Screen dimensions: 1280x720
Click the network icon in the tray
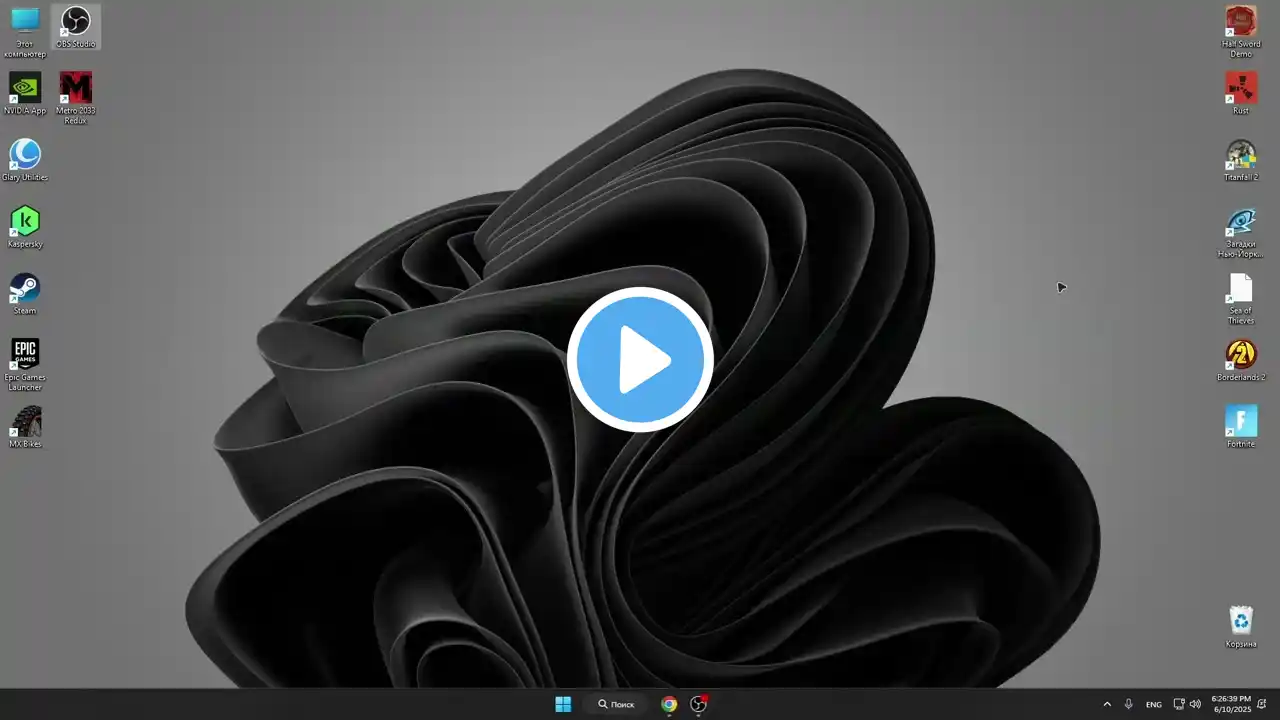[x=1179, y=704]
